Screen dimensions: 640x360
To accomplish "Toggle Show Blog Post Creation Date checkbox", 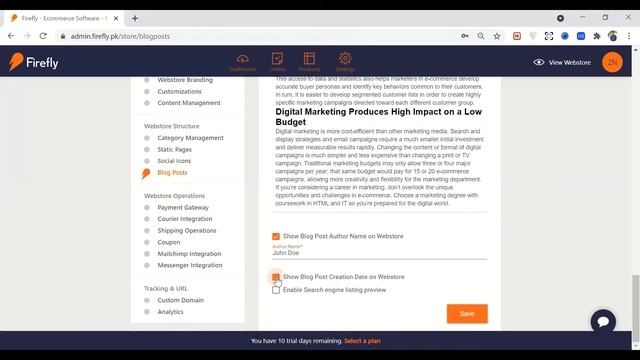I will 276,277.
